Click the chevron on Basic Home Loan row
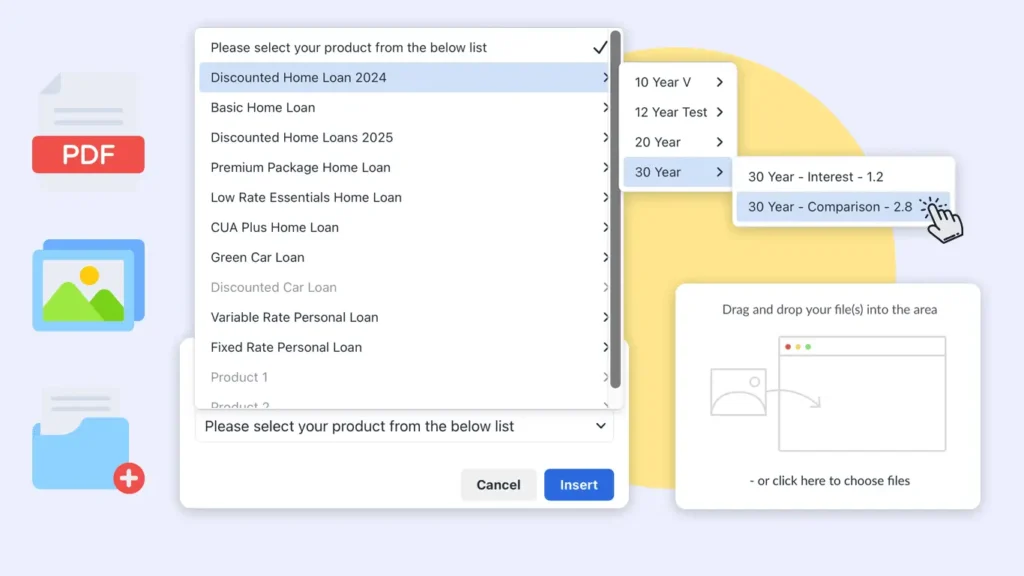1024x576 pixels. click(605, 107)
